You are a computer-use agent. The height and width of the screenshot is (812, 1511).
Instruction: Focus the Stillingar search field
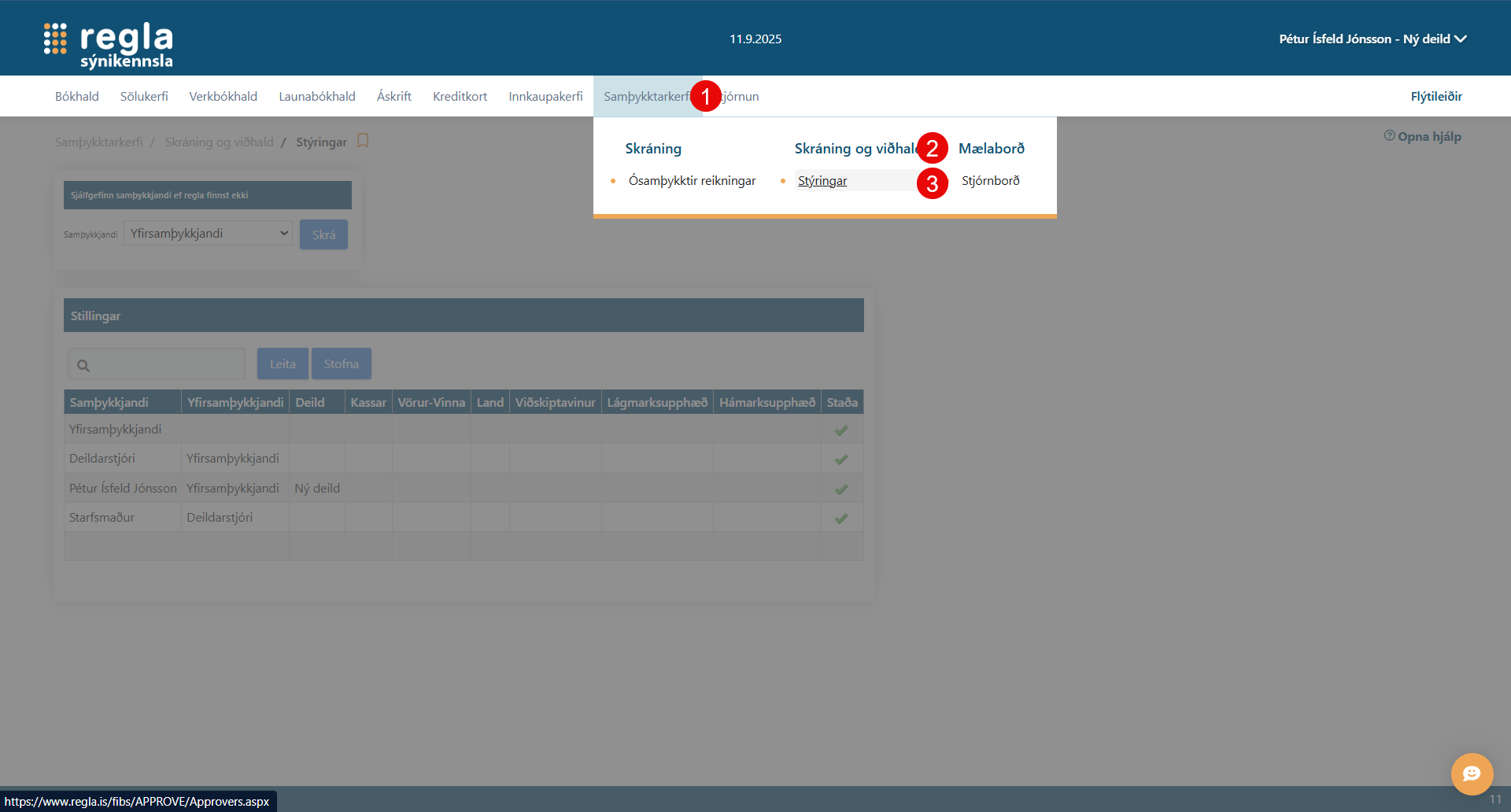click(x=167, y=364)
